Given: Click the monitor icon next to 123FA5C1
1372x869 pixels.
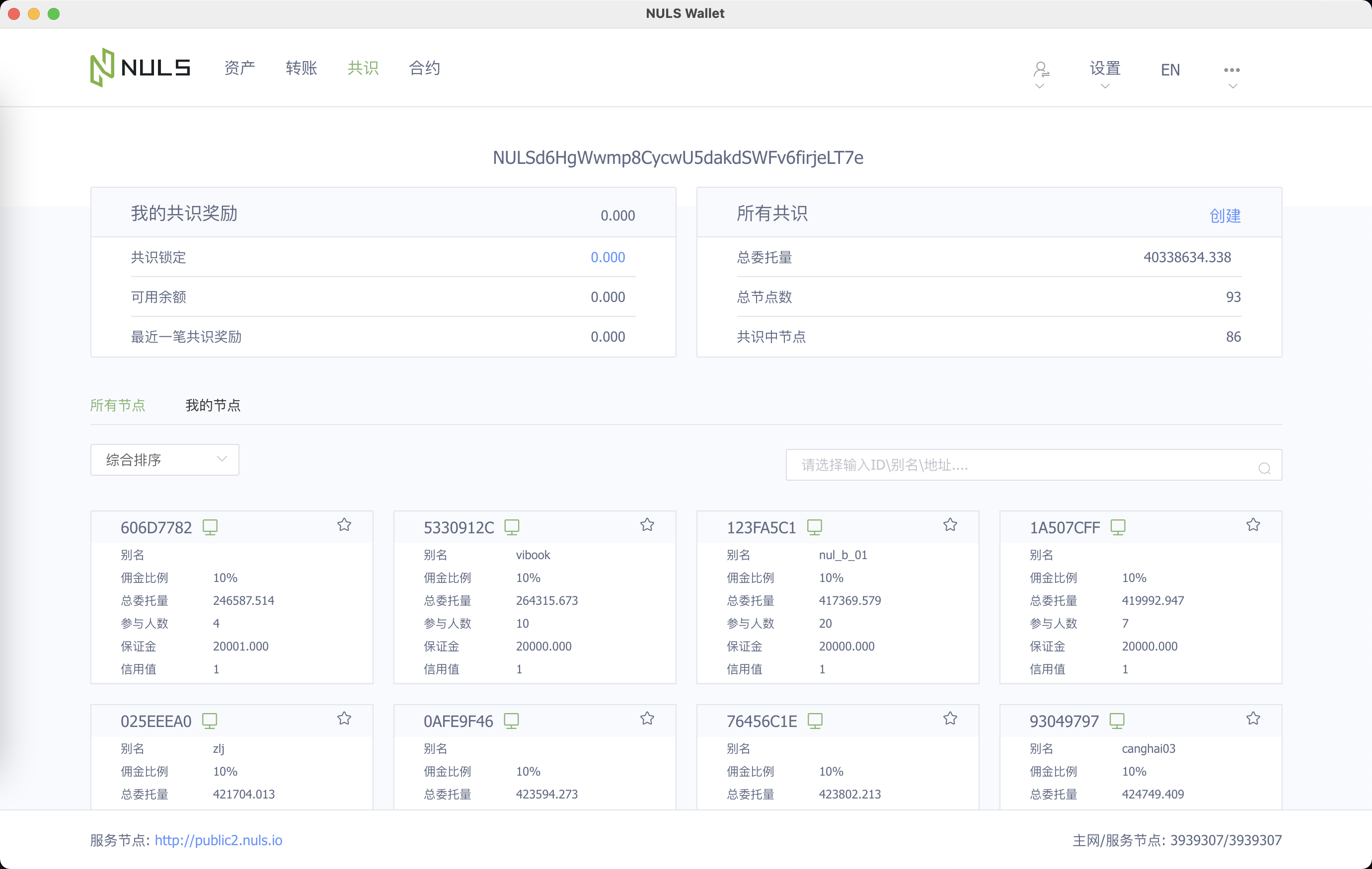Looking at the screenshot, I should 815,527.
